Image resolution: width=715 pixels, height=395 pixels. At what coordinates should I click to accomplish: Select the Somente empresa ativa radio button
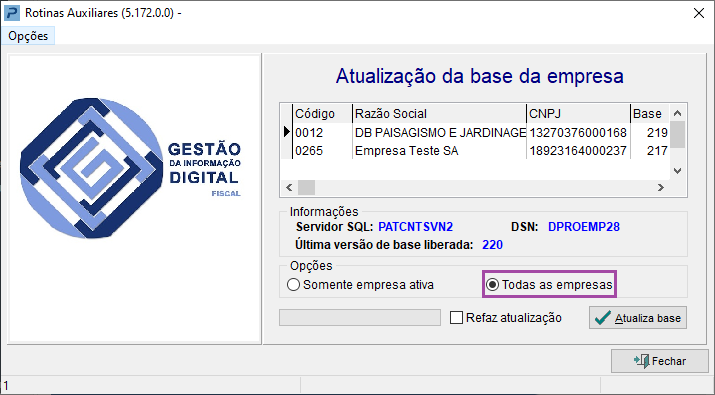click(x=360, y=285)
